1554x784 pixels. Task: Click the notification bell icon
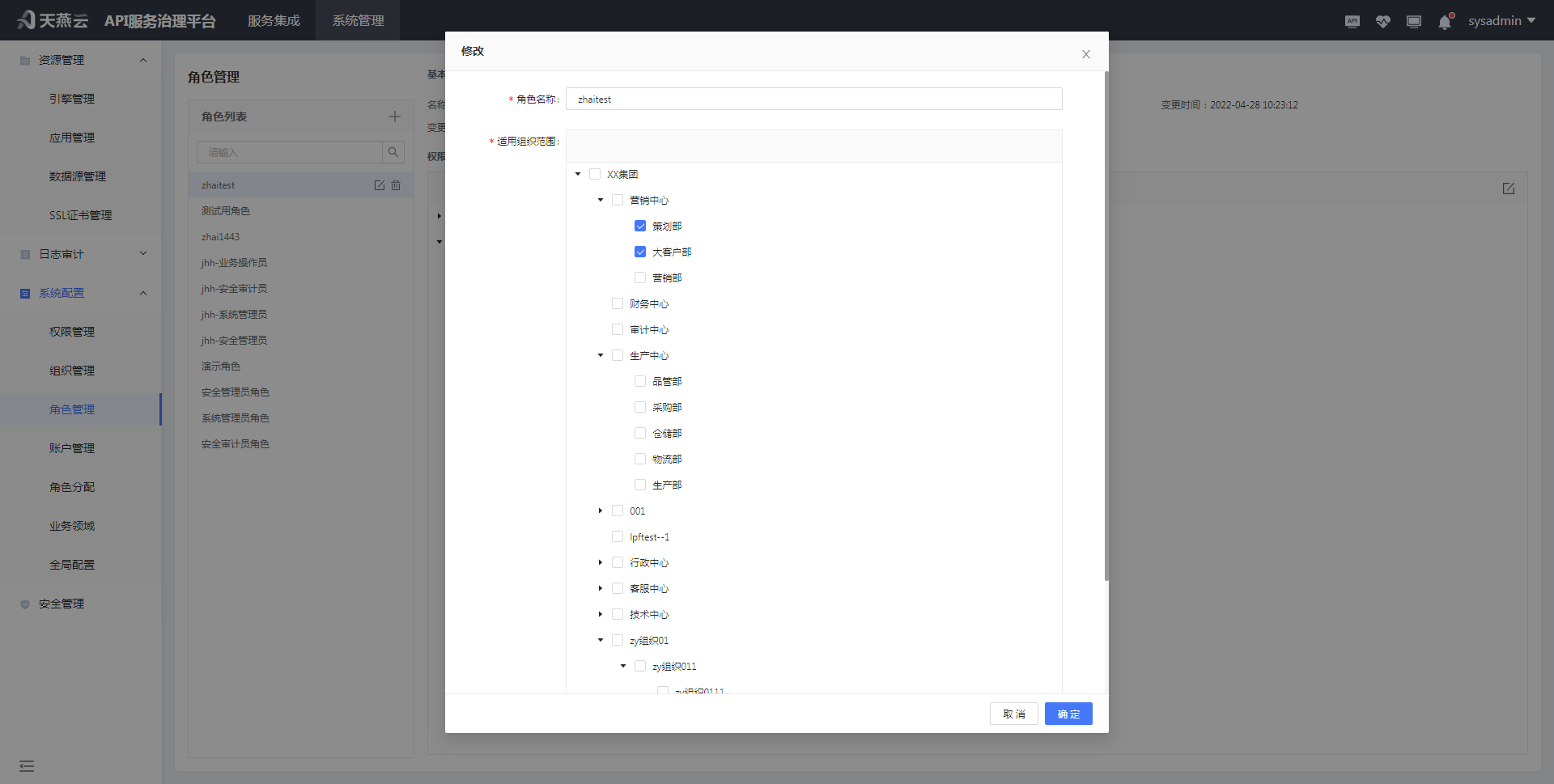tap(1445, 22)
